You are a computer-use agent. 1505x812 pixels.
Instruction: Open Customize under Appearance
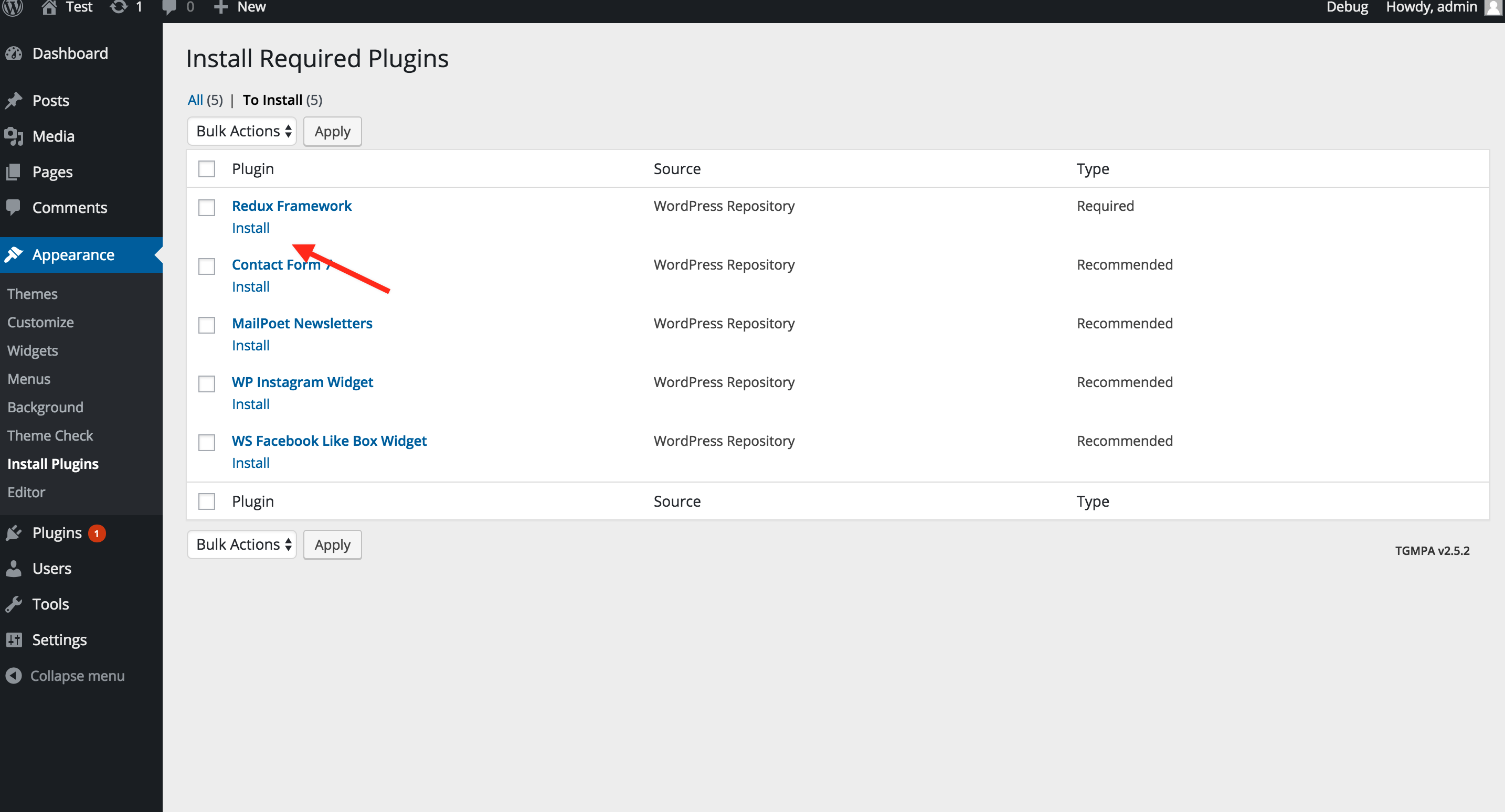[x=40, y=322]
